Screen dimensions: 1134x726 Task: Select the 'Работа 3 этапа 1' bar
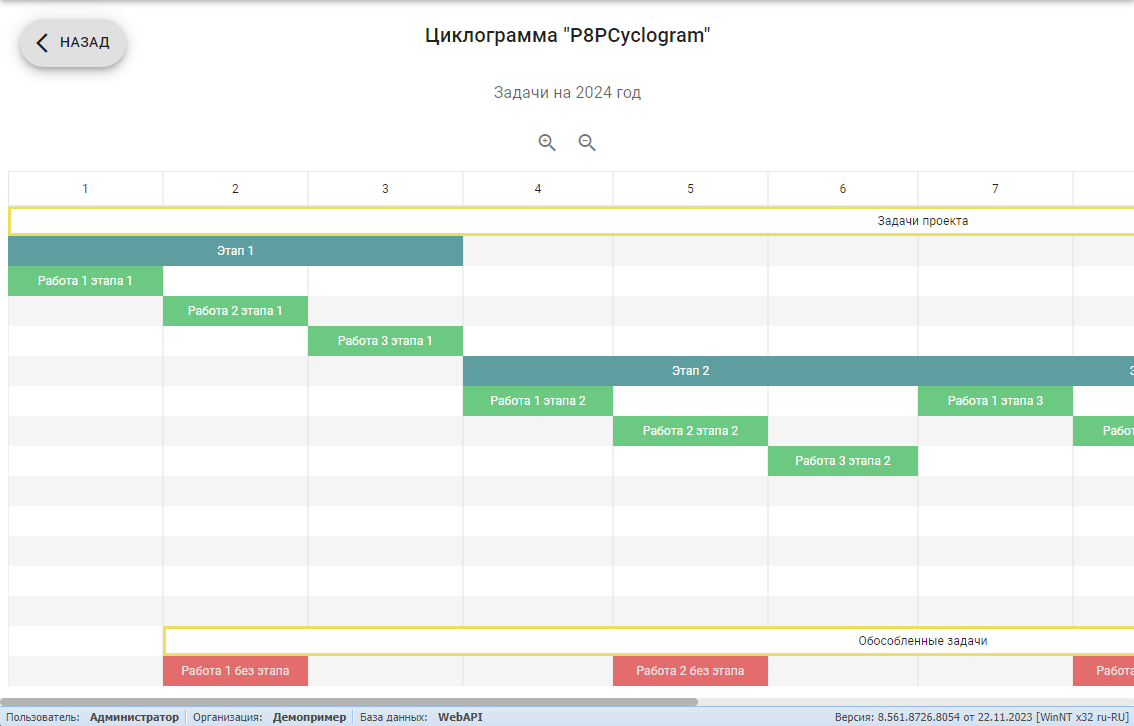[x=385, y=341]
